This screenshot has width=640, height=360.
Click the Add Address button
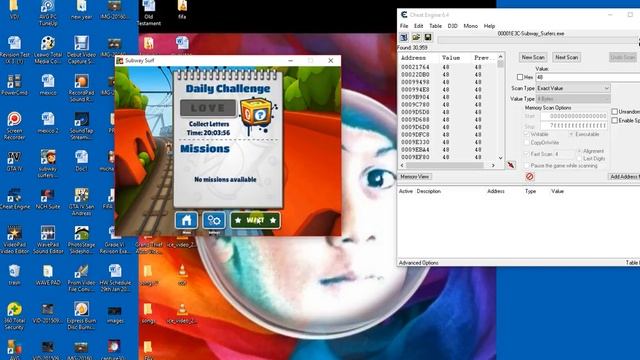tap(624, 176)
